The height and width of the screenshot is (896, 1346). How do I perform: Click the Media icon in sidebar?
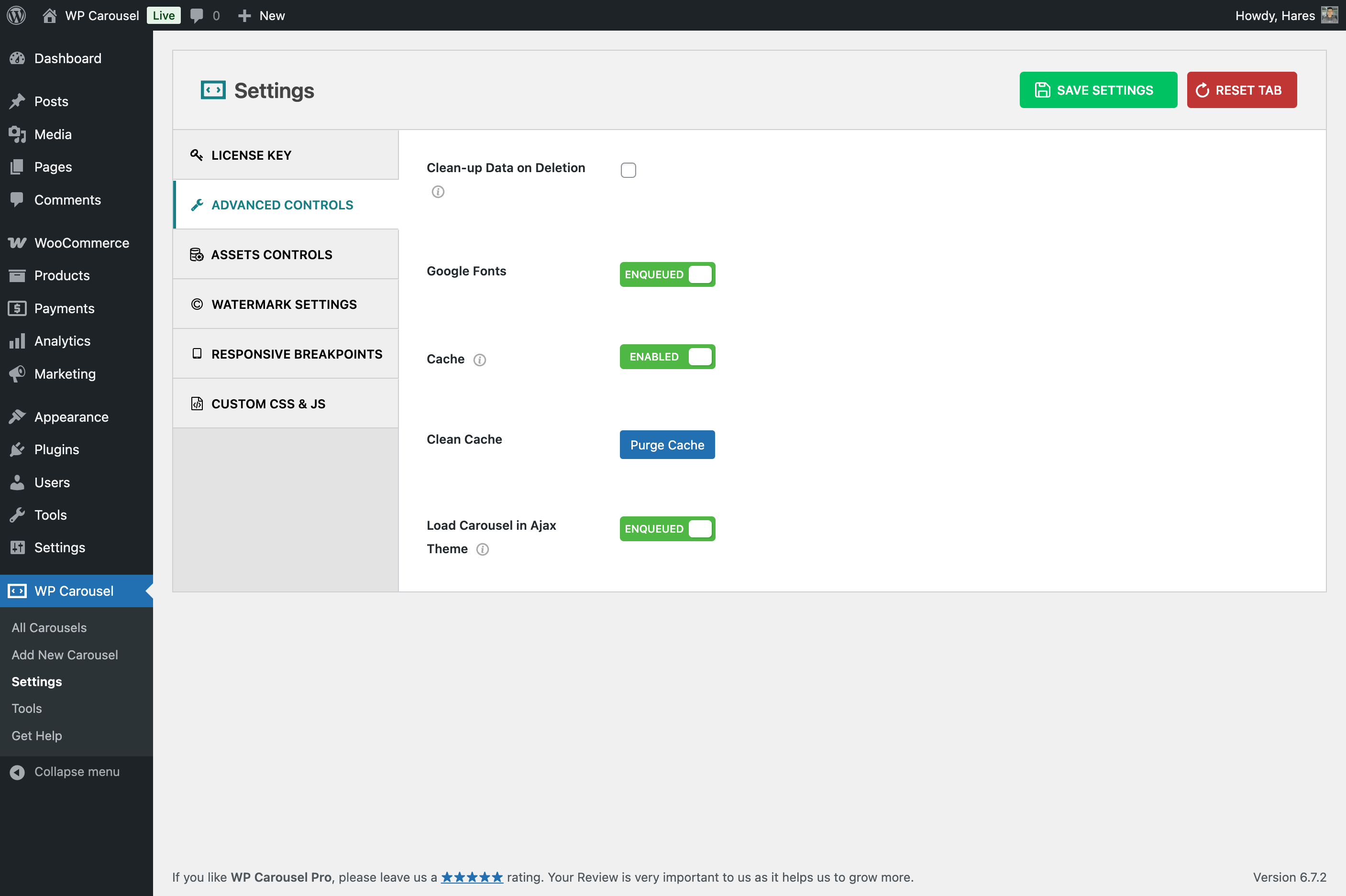(17, 134)
